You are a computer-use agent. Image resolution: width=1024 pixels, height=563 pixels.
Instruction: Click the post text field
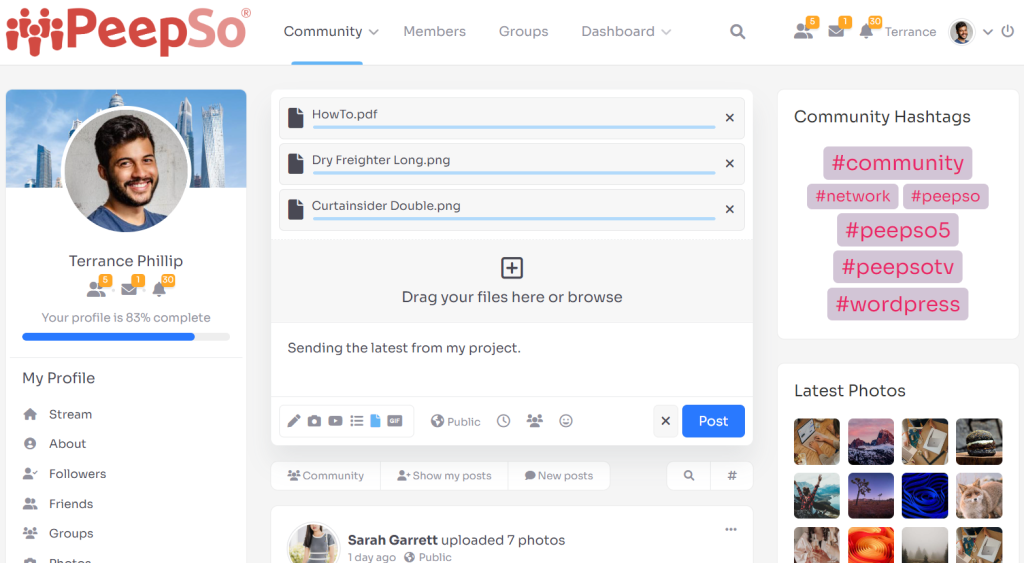coord(512,359)
